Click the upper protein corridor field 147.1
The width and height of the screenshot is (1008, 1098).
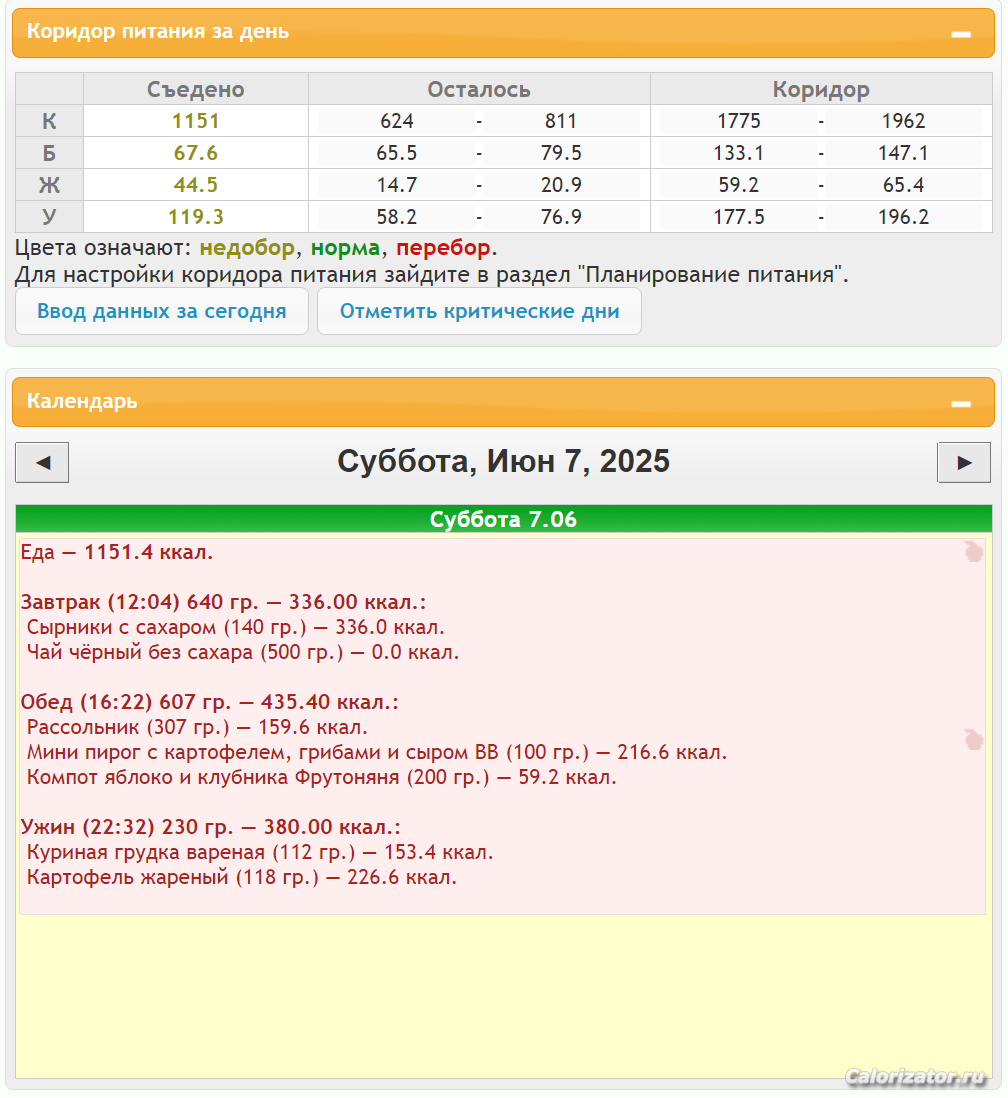click(904, 153)
